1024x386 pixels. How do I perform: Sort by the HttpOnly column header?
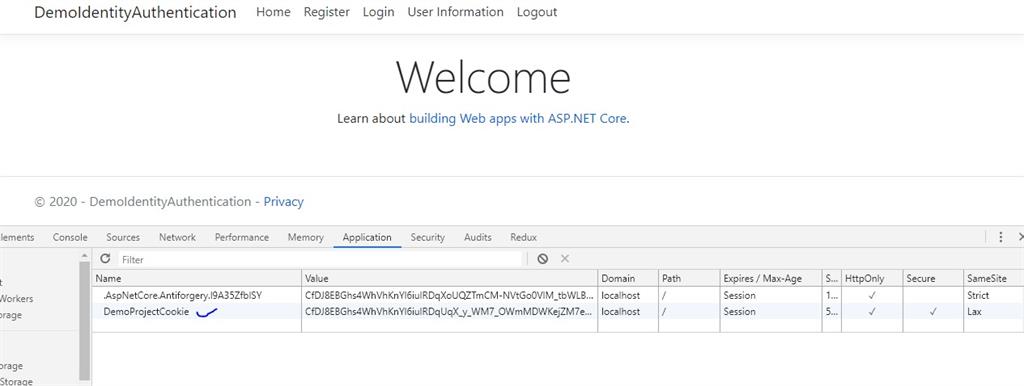click(871, 278)
